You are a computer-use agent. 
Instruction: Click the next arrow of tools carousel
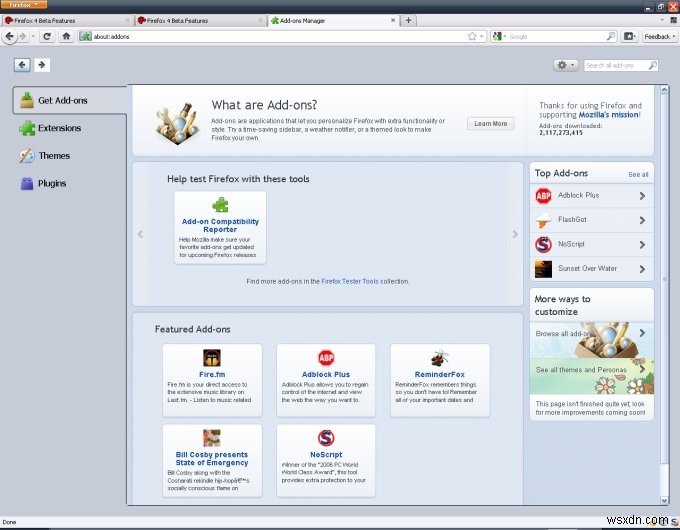pos(515,234)
